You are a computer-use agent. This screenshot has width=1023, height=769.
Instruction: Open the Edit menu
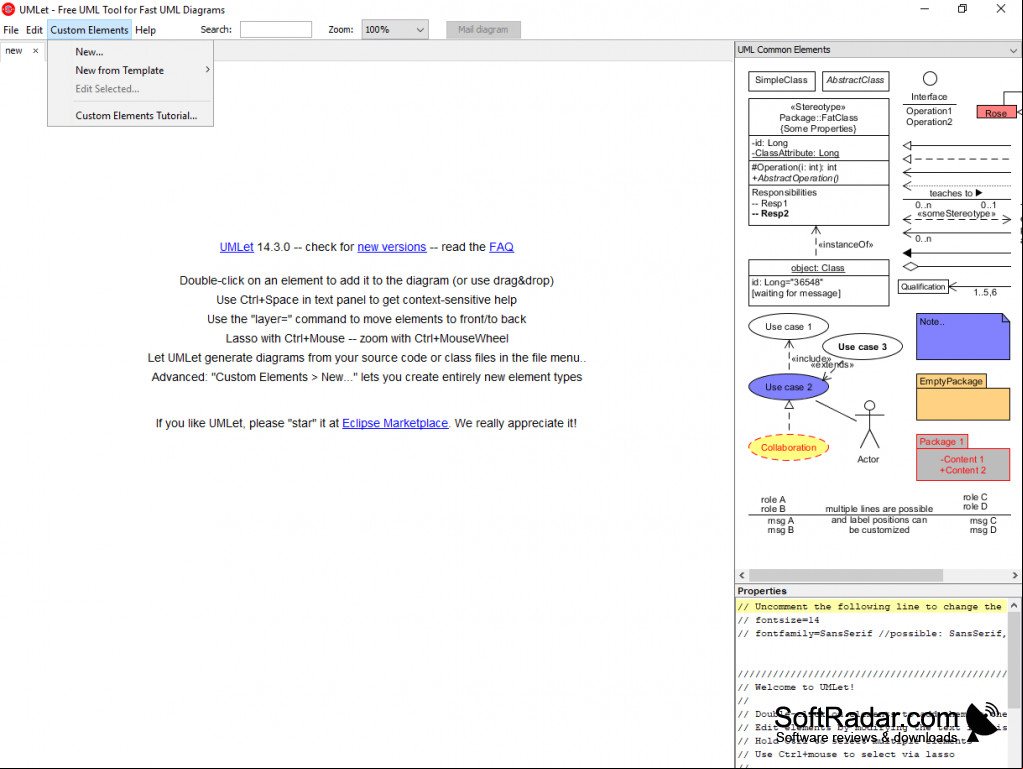pos(34,30)
